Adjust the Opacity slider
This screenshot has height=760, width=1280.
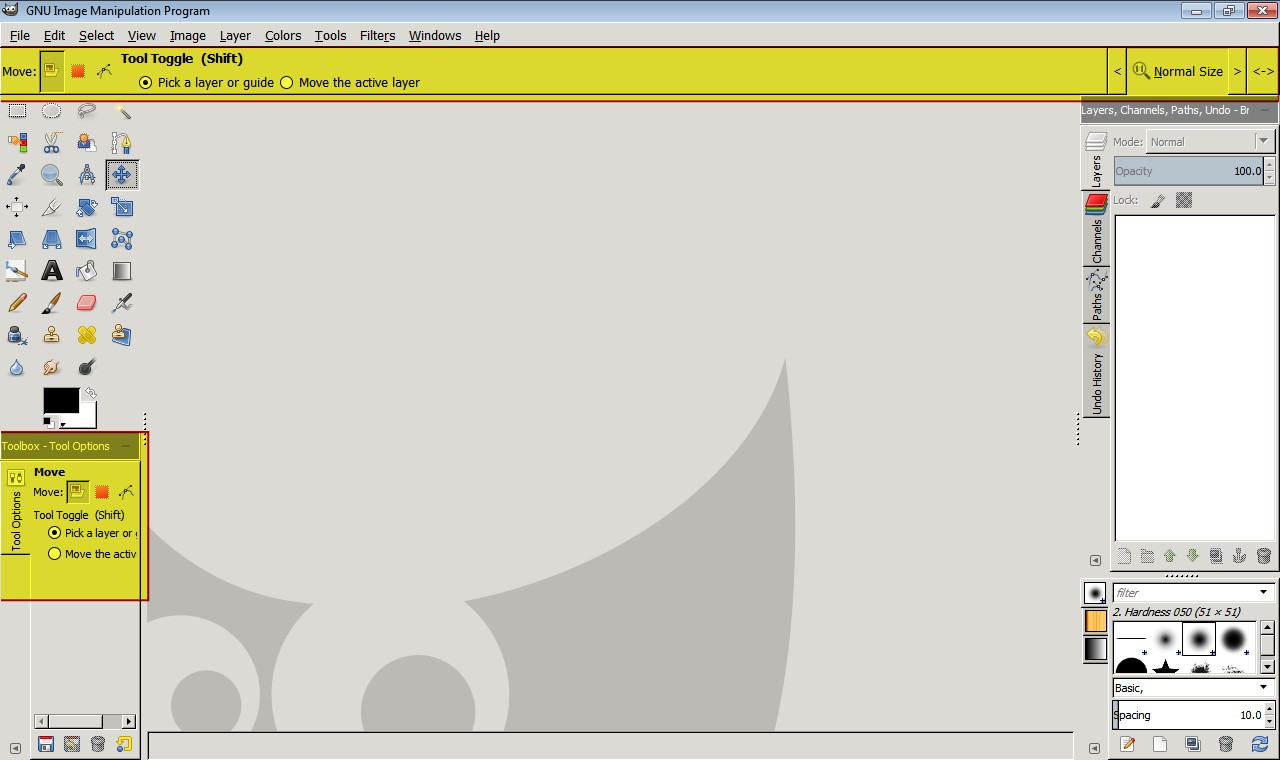(1189, 171)
